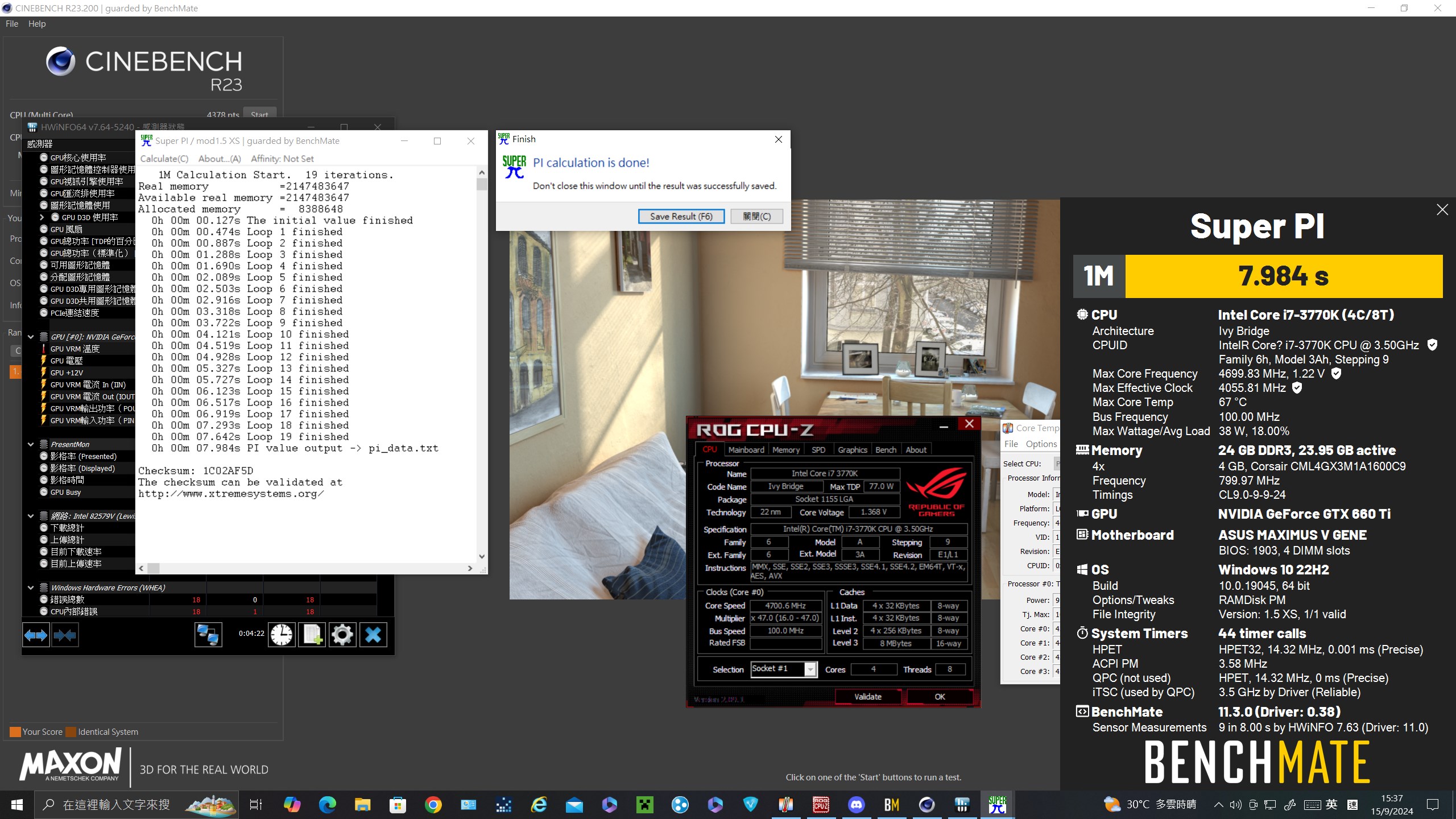
Task: Switch to CPU-Z Mainboard tab
Action: pos(746,450)
